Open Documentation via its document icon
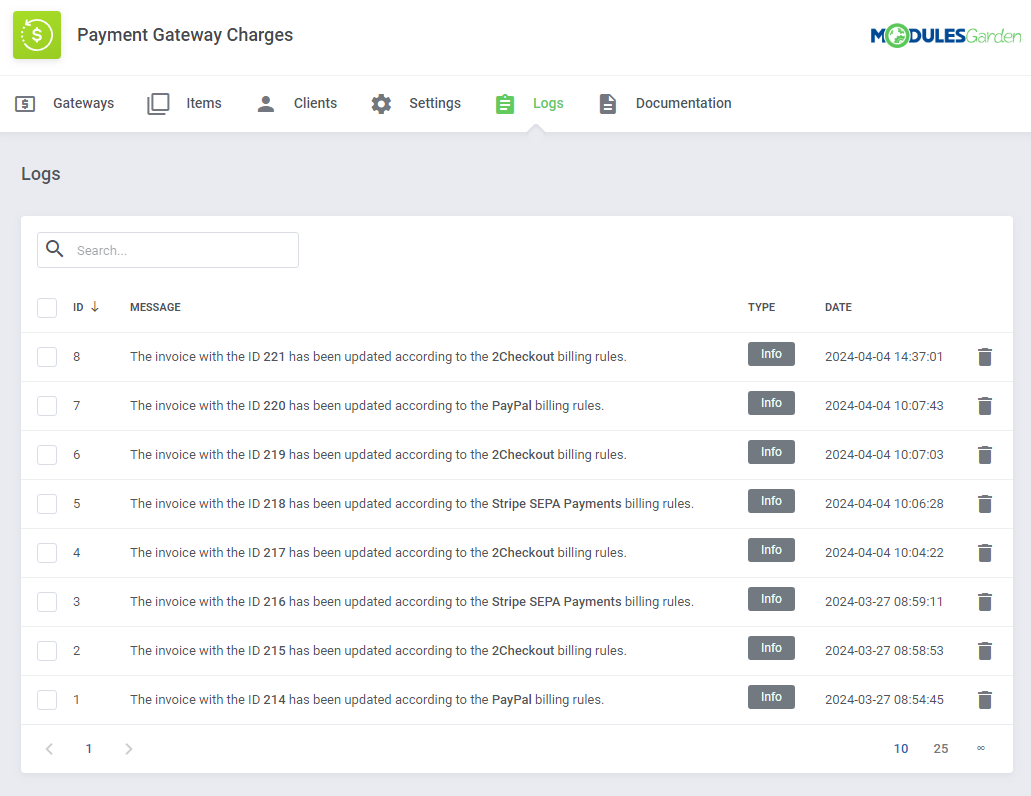Image resolution: width=1031 pixels, height=796 pixels. click(x=608, y=103)
